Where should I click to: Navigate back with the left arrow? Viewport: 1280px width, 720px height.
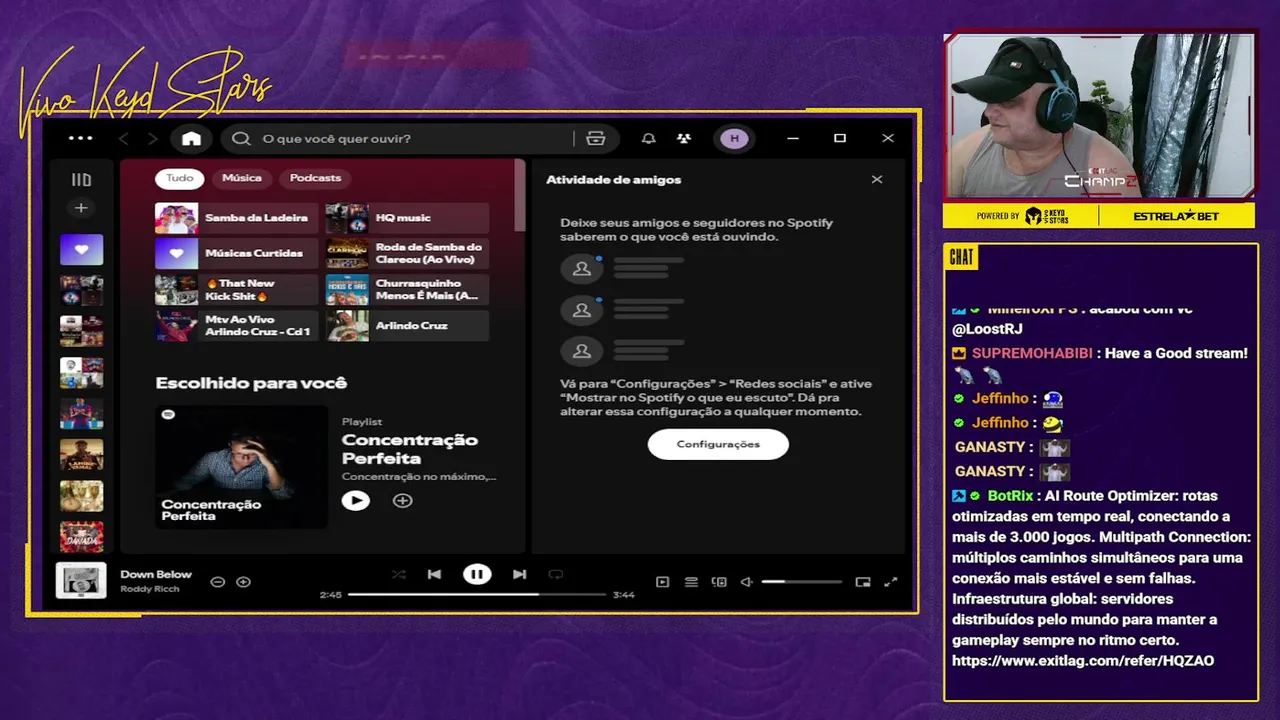coord(124,139)
